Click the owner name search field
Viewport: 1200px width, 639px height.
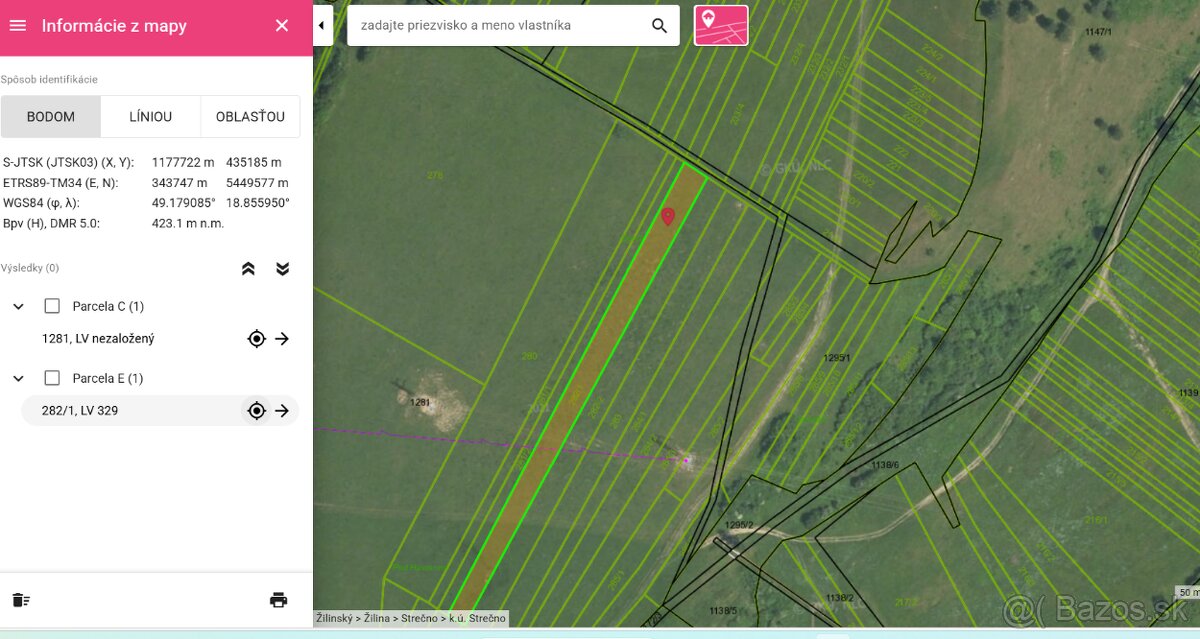pos(495,26)
